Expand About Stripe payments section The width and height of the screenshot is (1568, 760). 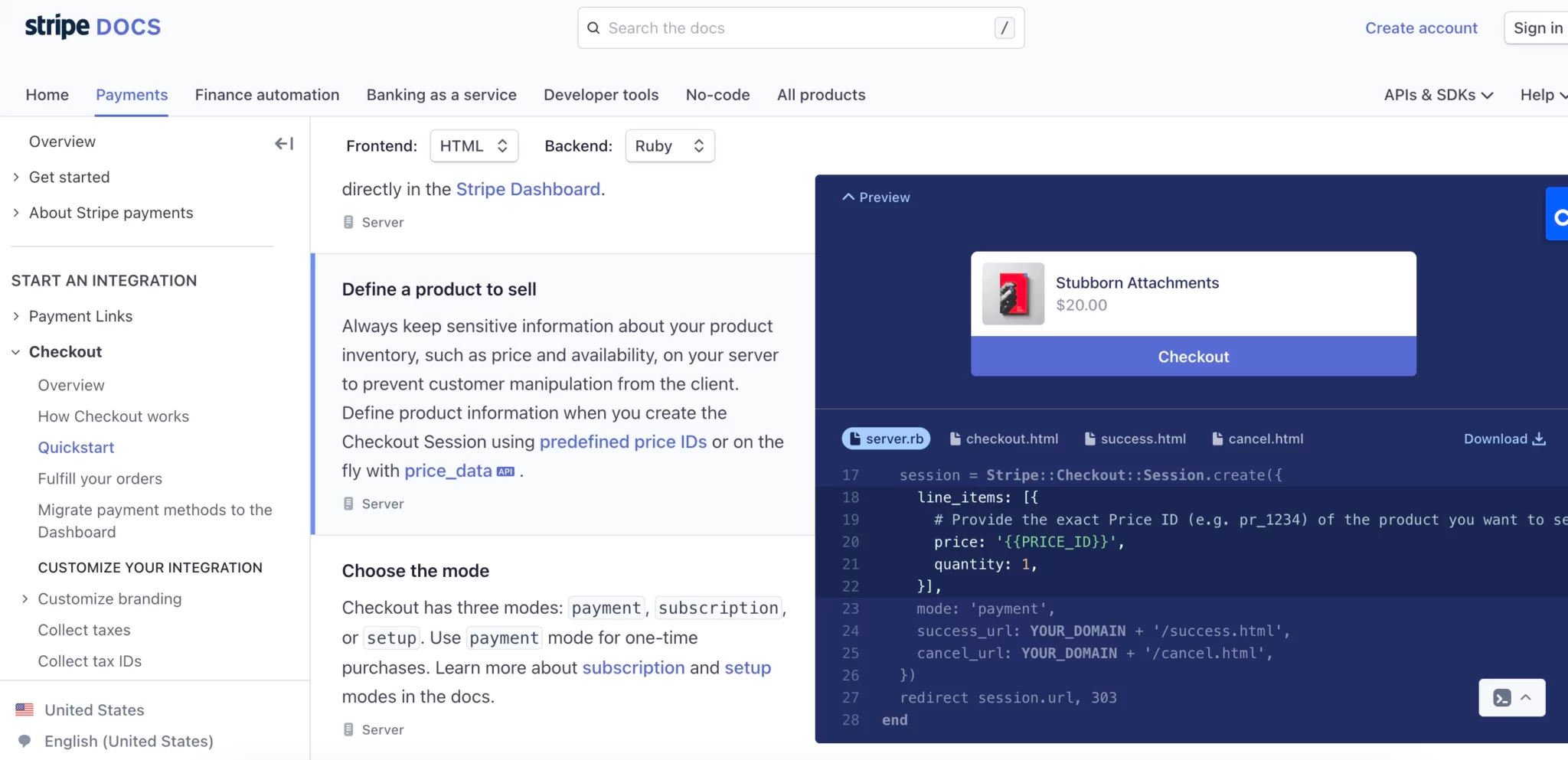click(x=16, y=213)
